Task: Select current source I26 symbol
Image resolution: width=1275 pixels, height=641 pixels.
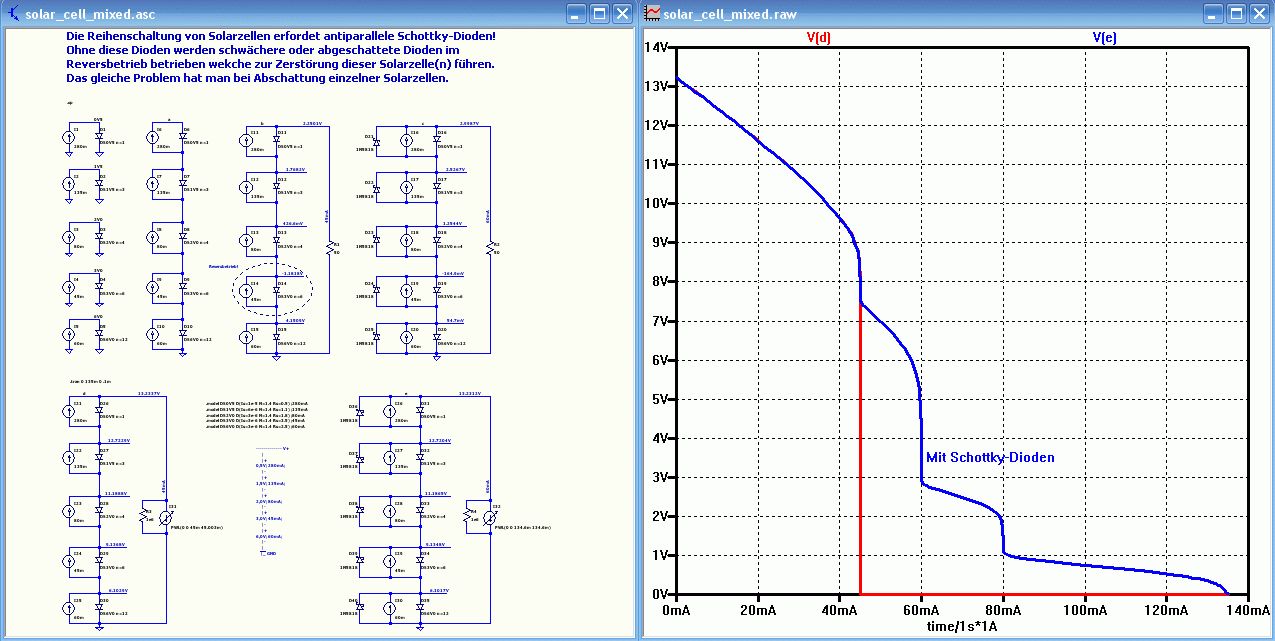Action: (x=390, y=413)
